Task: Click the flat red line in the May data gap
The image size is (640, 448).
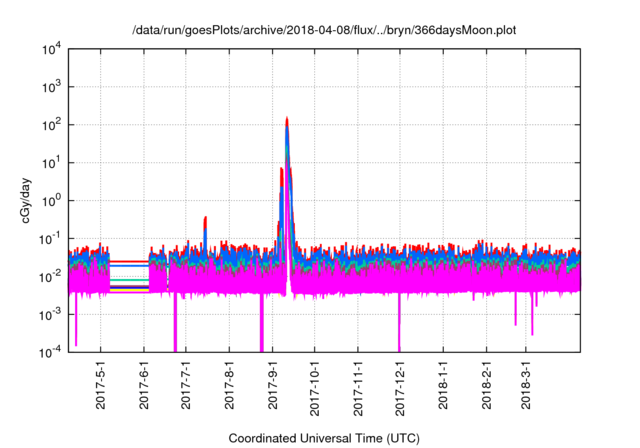Action: click(x=128, y=261)
